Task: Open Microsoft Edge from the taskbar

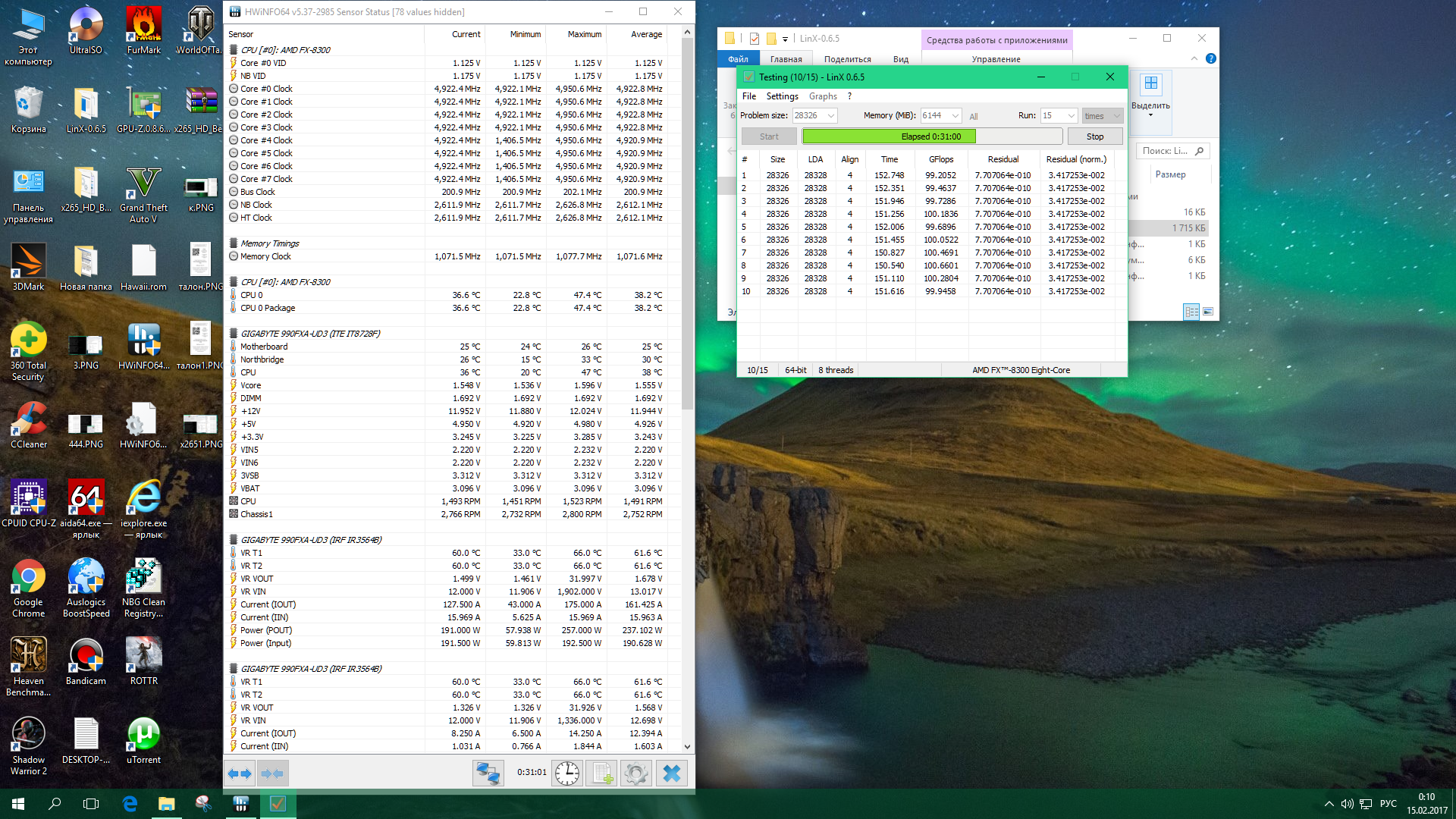Action: 130,804
